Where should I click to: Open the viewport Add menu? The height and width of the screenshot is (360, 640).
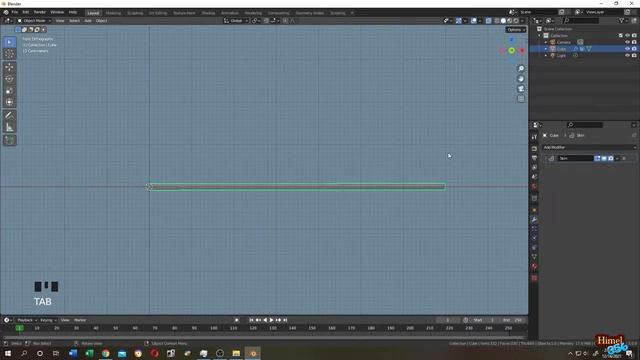88,21
